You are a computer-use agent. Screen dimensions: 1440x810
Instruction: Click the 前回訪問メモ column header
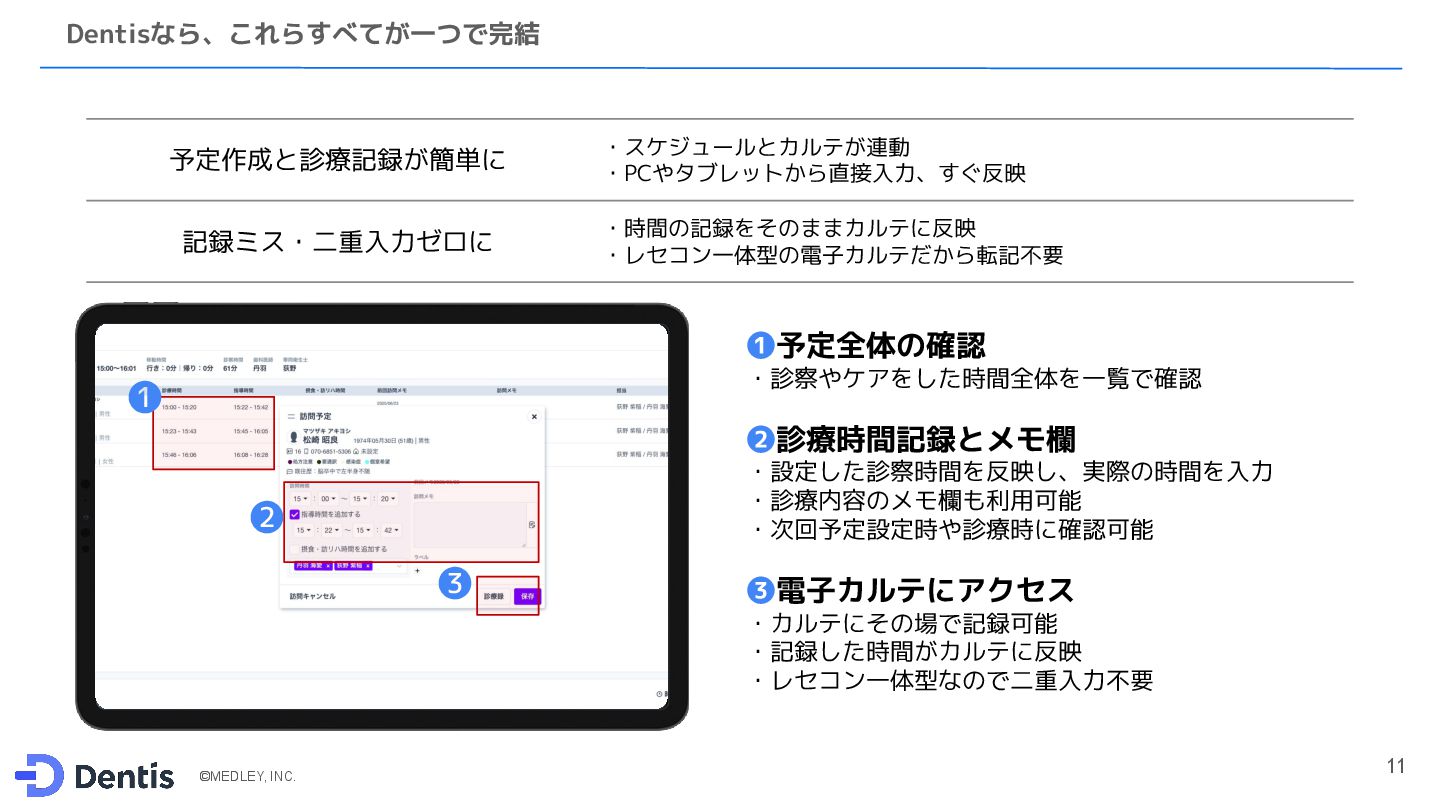391,389
